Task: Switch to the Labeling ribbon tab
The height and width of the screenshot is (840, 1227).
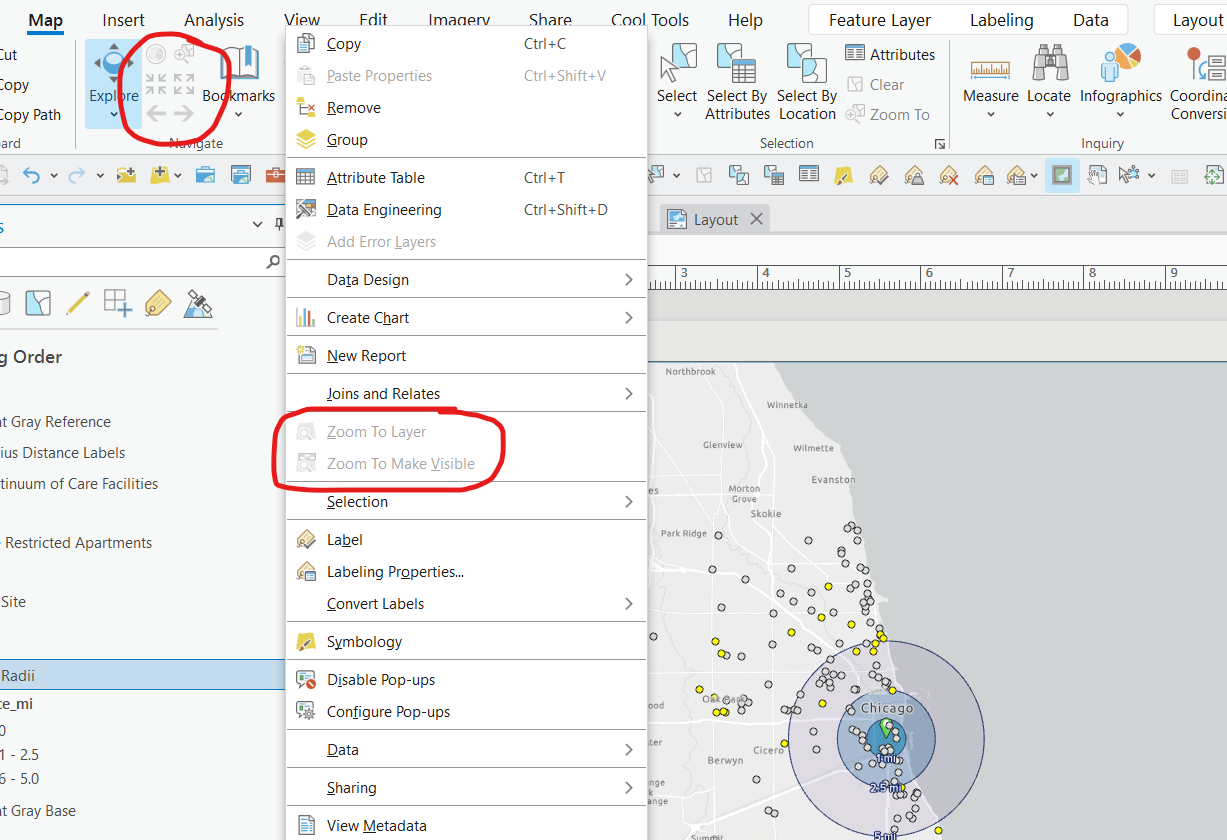Action: point(1001,19)
